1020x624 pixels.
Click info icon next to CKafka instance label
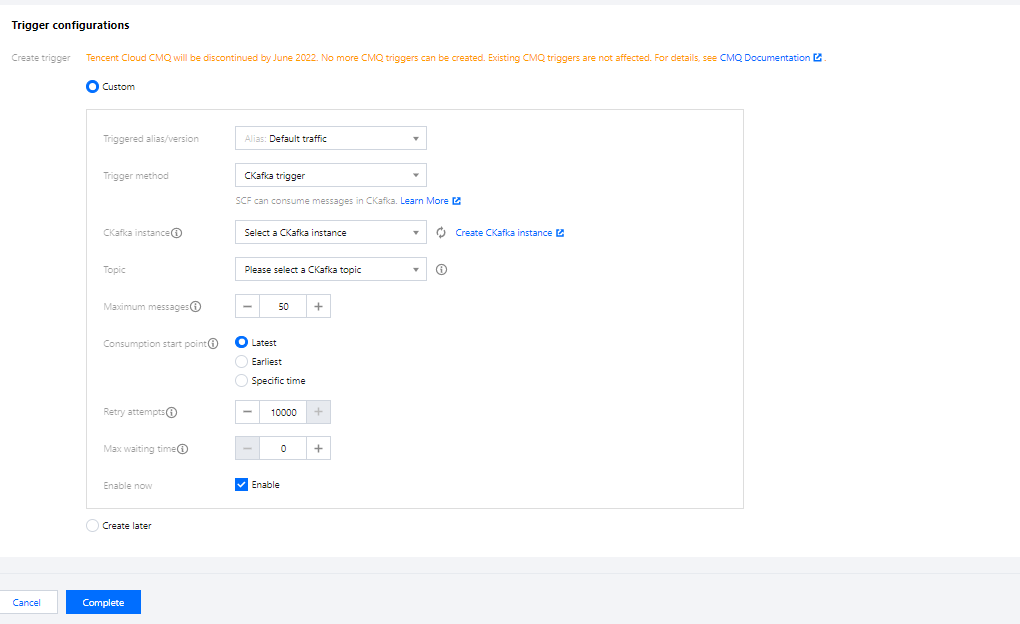177,233
